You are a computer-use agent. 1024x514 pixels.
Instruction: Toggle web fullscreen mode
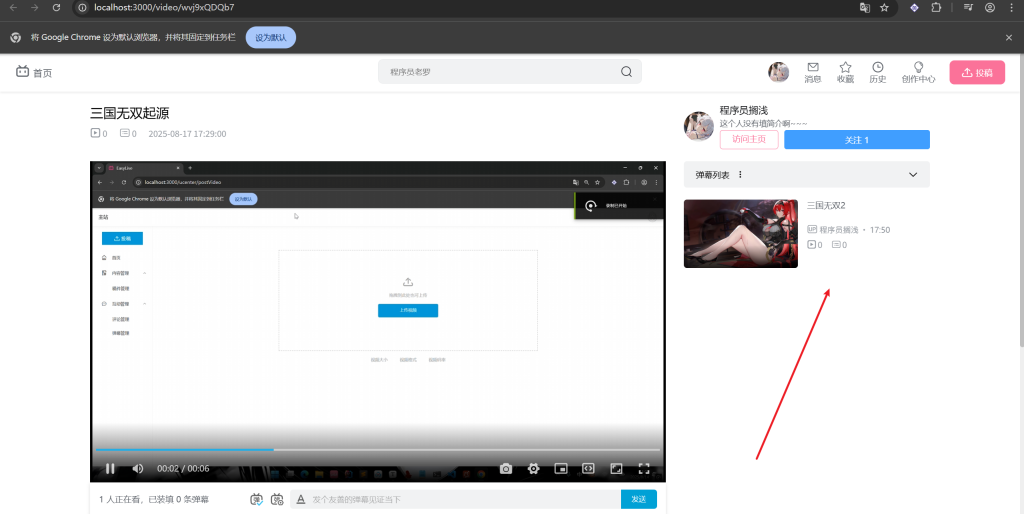pyautogui.click(x=589, y=468)
